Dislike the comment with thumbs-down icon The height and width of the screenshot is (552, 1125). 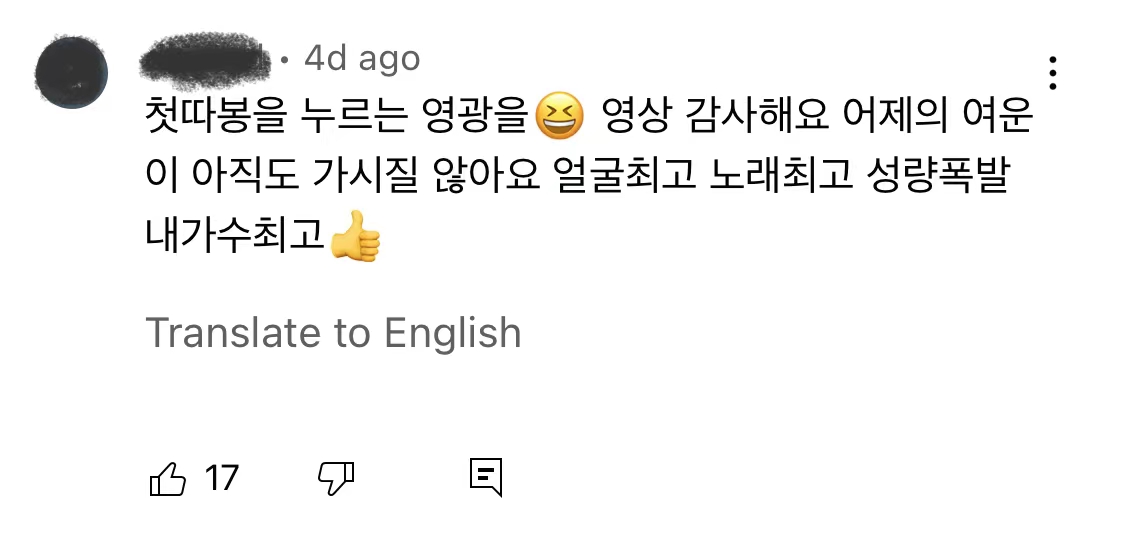coord(336,478)
